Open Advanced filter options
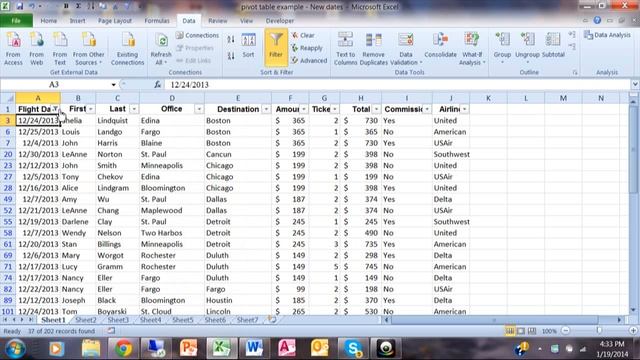The height and width of the screenshot is (360, 640). tap(309, 60)
